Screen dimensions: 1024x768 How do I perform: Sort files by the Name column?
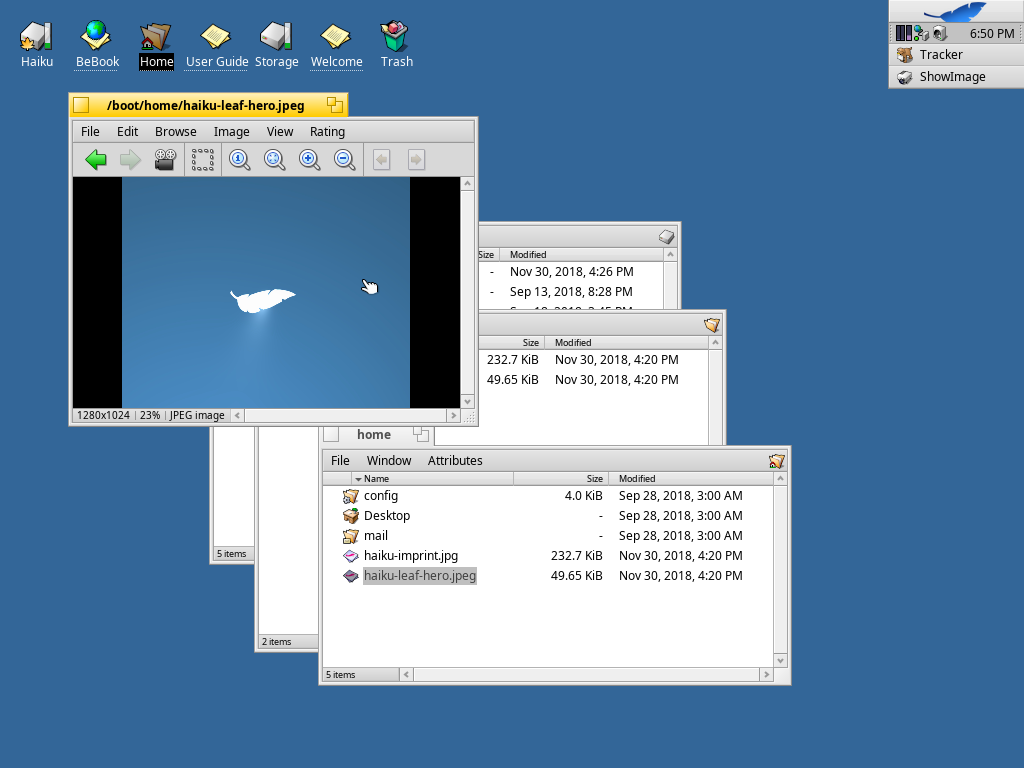[432, 479]
